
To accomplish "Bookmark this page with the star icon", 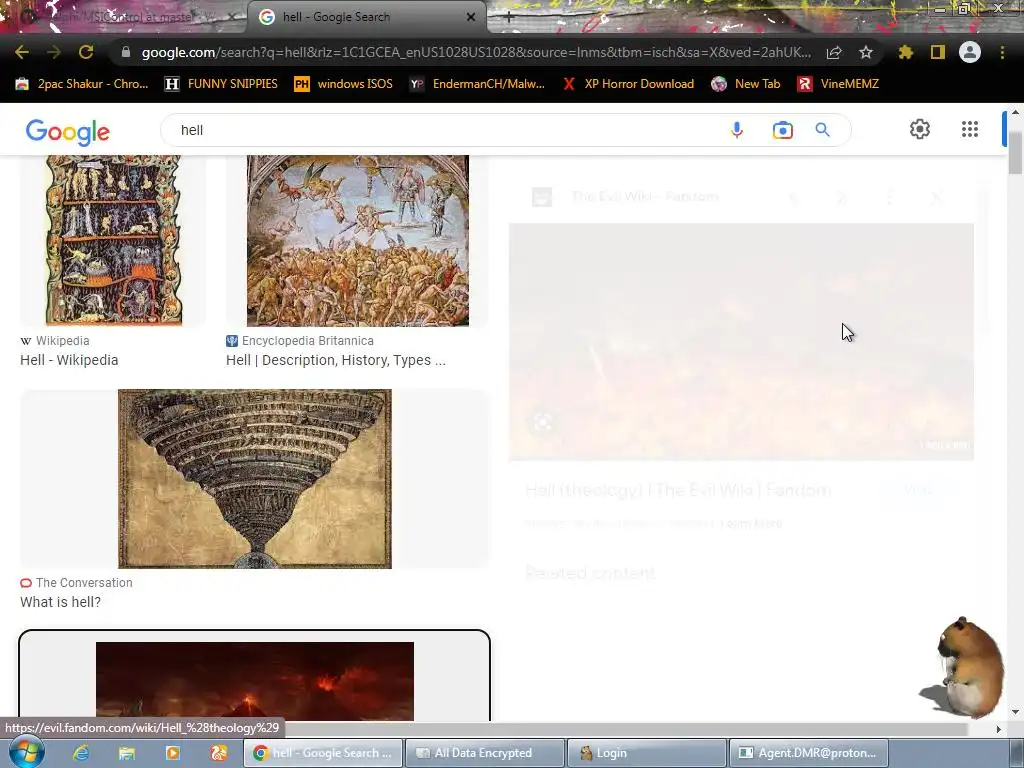I will pos(865,52).
